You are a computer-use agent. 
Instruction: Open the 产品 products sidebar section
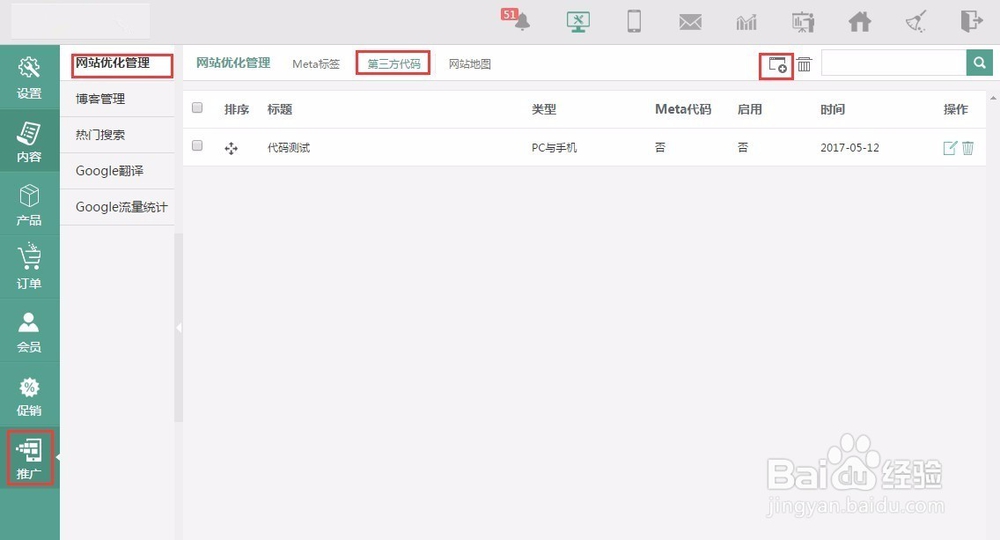pyautogui.click(x=29, y=204)
